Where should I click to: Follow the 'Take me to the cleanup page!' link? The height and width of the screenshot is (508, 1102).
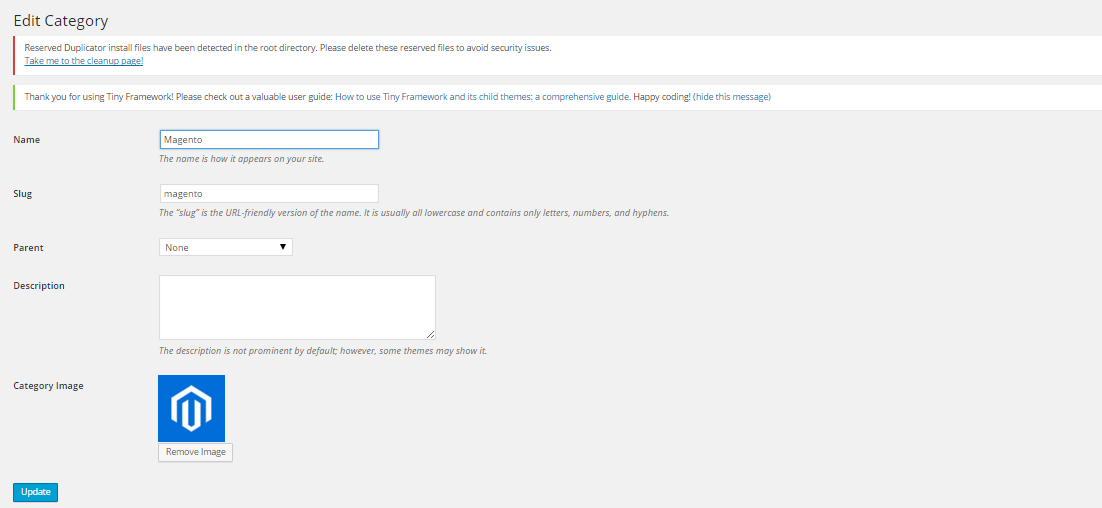coord(84,61)
